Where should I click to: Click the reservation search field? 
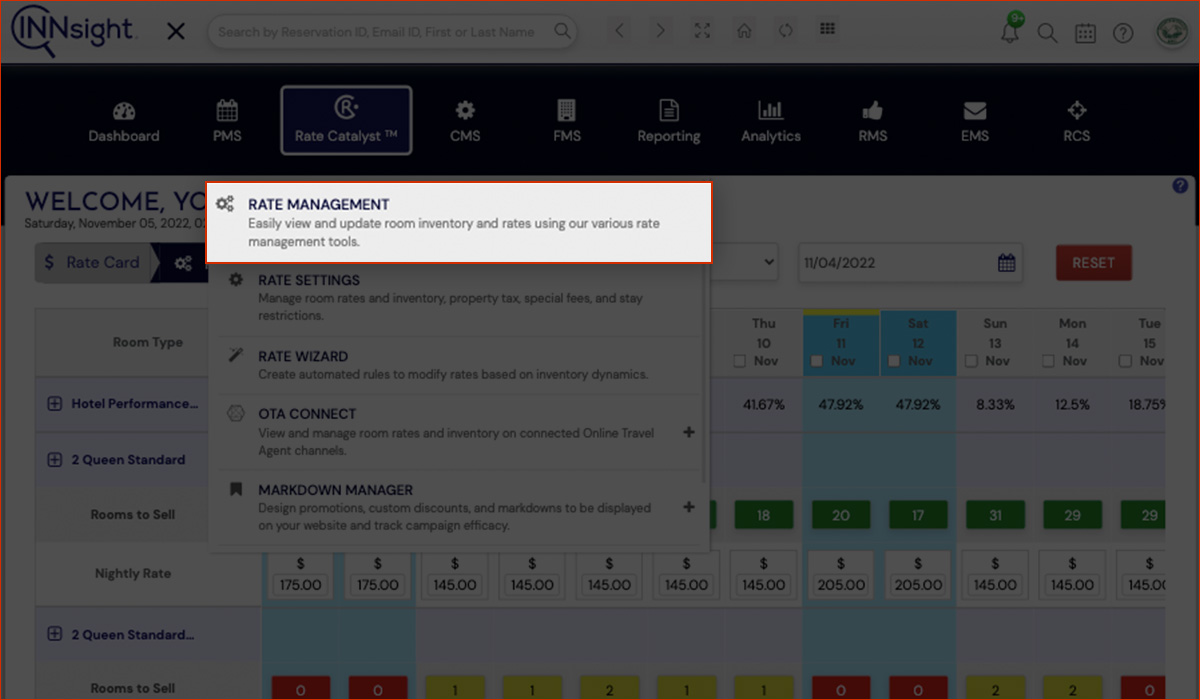(x=392, y=32)
